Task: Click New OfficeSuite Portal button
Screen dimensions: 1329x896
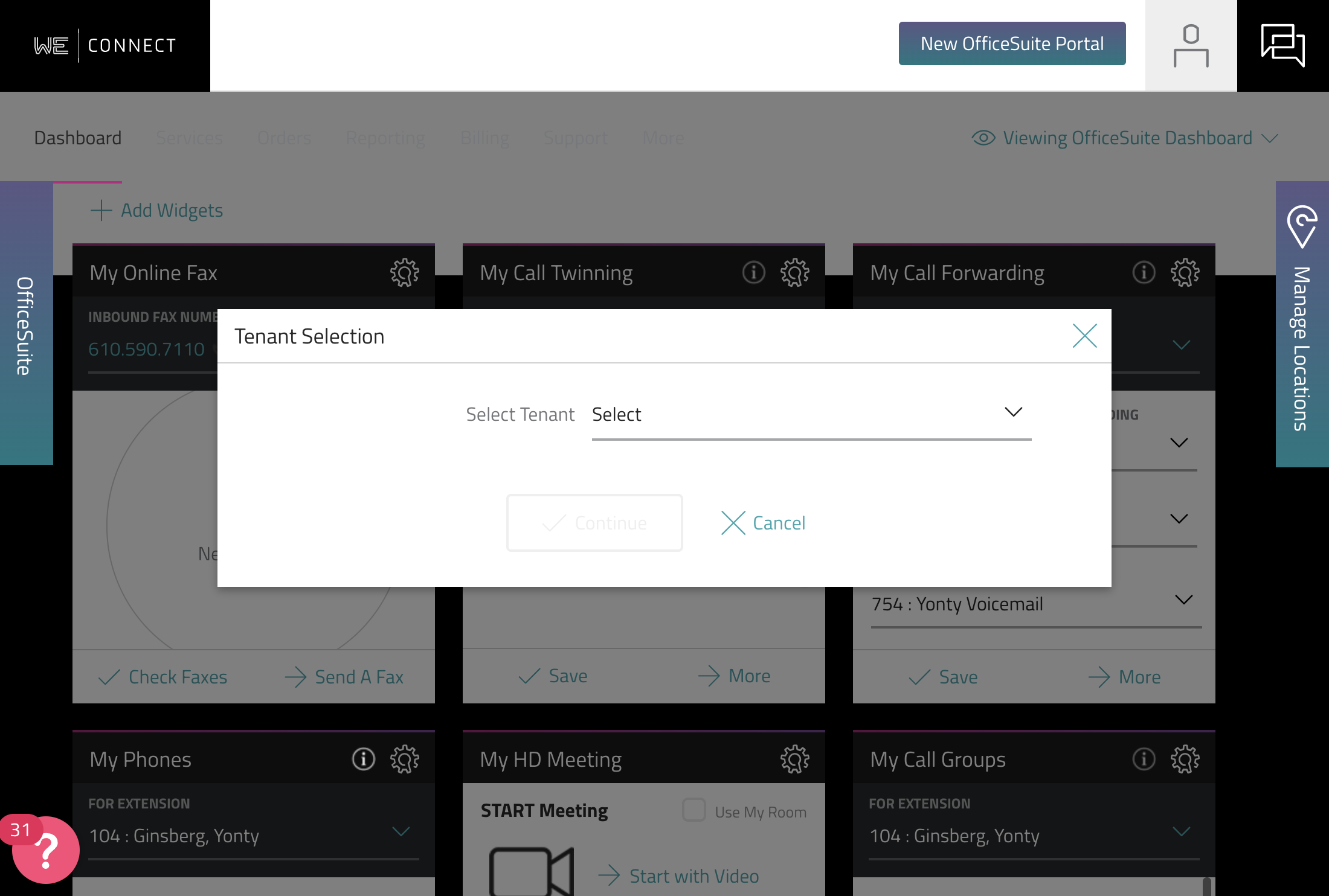Action: (1012, 43)
